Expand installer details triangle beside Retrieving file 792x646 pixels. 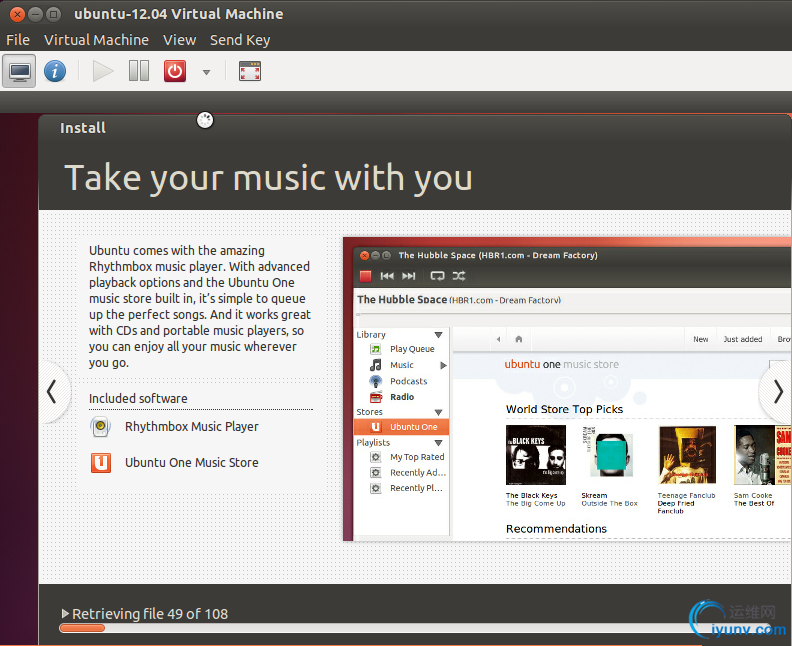pyautogui.click(x=65, y=613)
